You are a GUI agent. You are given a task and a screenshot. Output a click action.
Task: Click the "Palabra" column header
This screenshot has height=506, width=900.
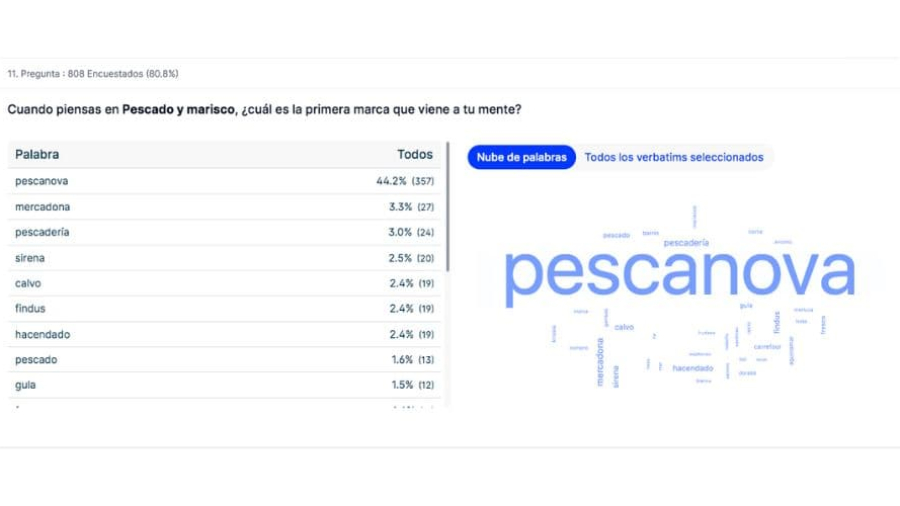(x=37, y=155)
